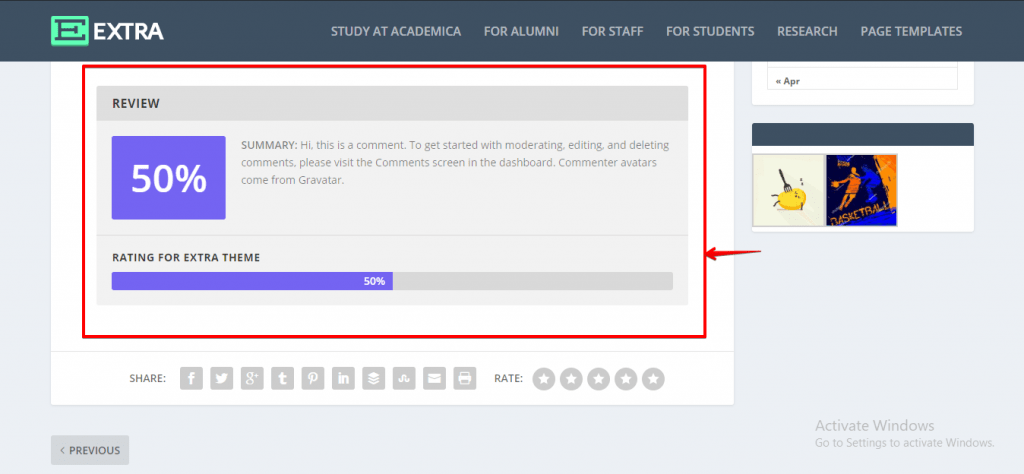Select the fifth rating star
The image size is (1024, 474).
click(x=653, y=379)
